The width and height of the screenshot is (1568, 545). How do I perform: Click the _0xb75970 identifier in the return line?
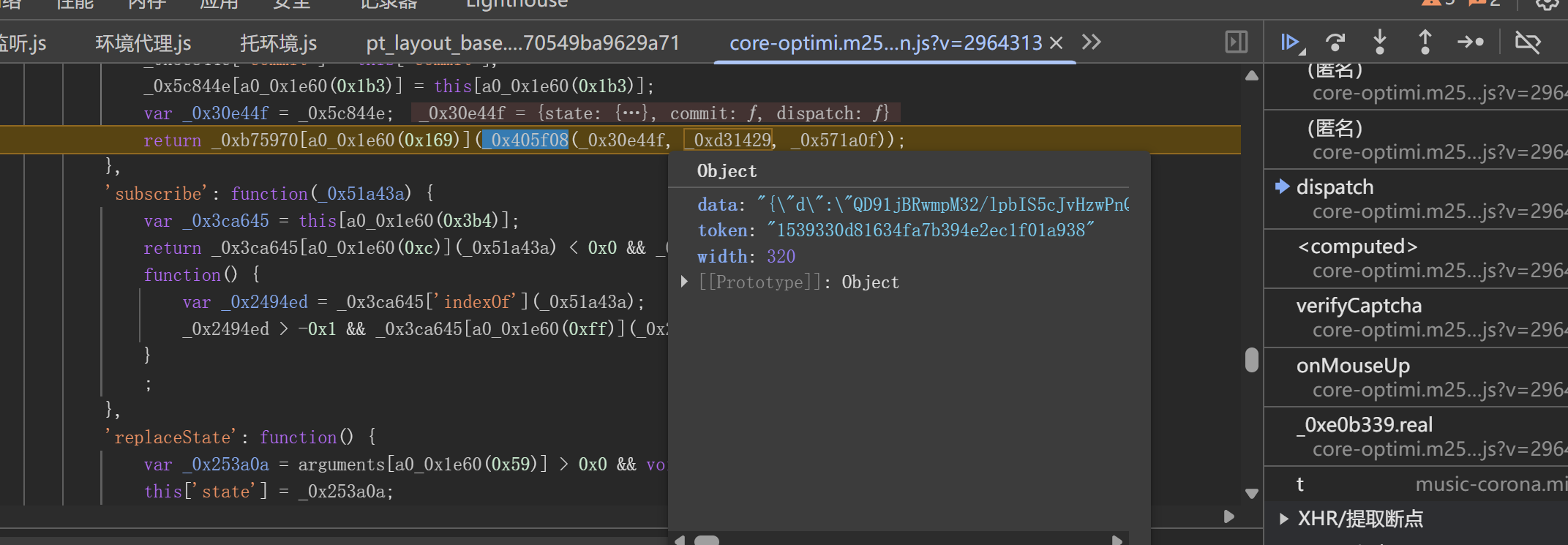click(255, 140)
